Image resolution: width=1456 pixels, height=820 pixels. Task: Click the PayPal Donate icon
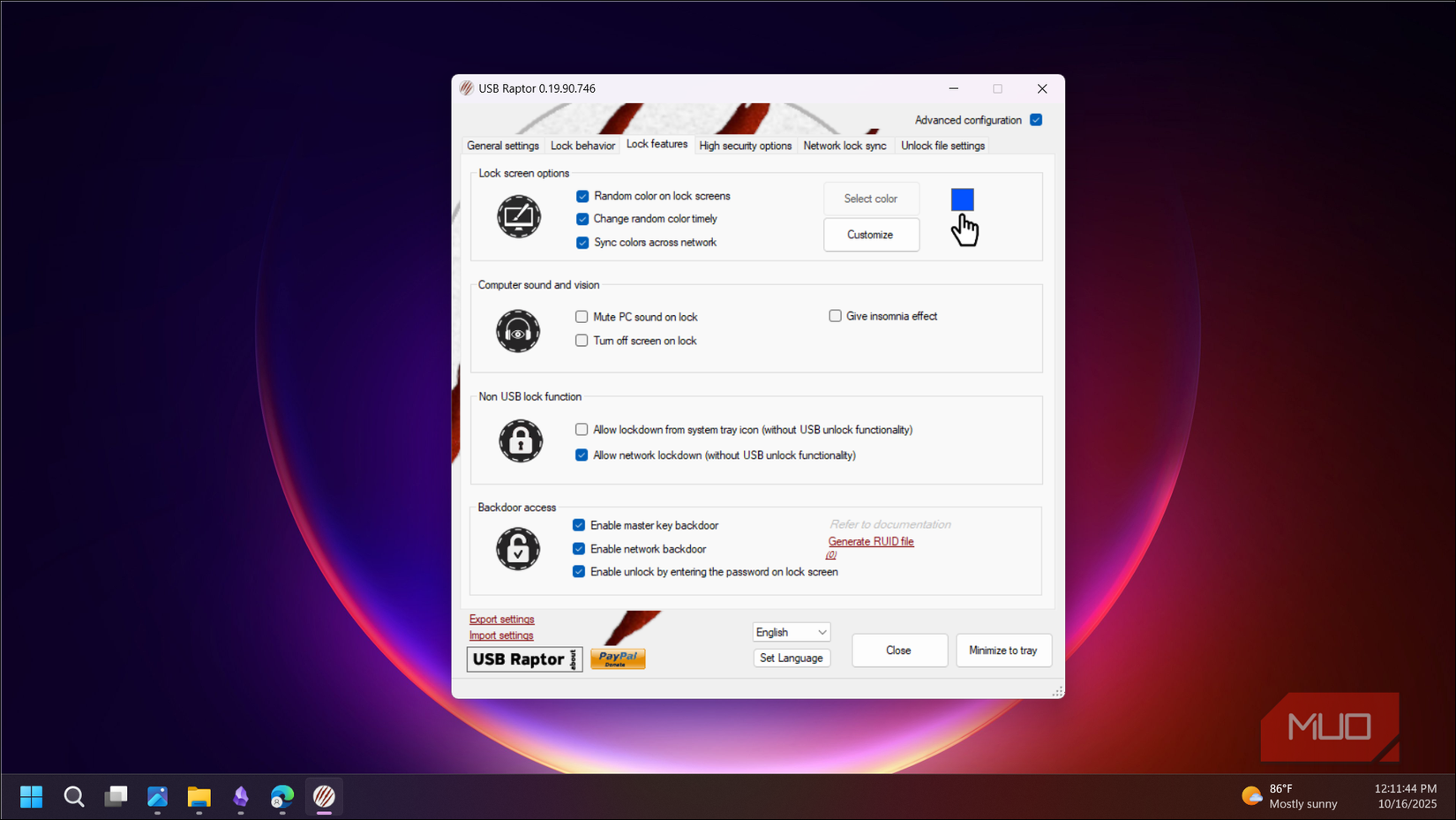(617, 658)
